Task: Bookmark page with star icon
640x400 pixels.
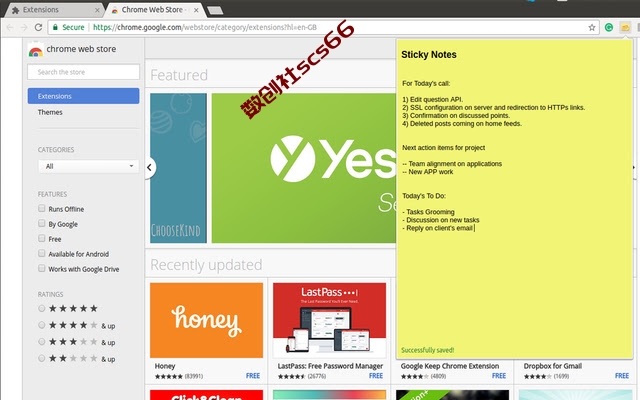Action: point(591,27)
